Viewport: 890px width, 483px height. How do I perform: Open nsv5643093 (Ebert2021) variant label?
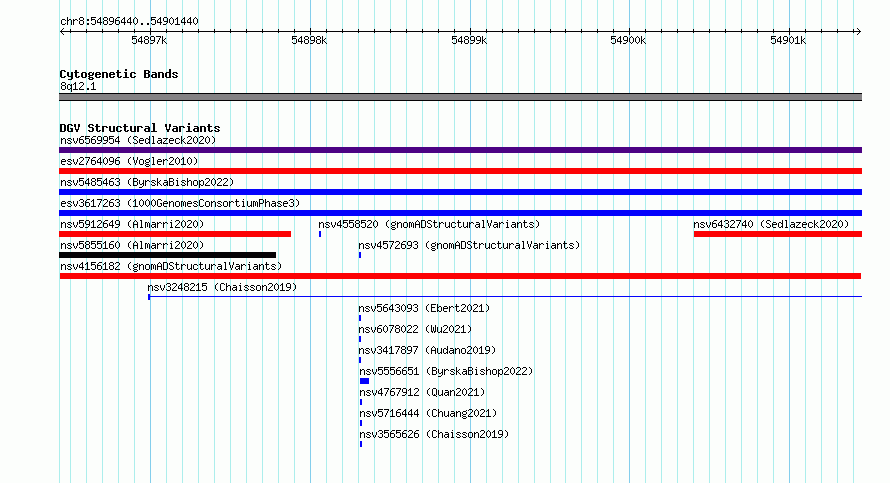click(424, 308)
